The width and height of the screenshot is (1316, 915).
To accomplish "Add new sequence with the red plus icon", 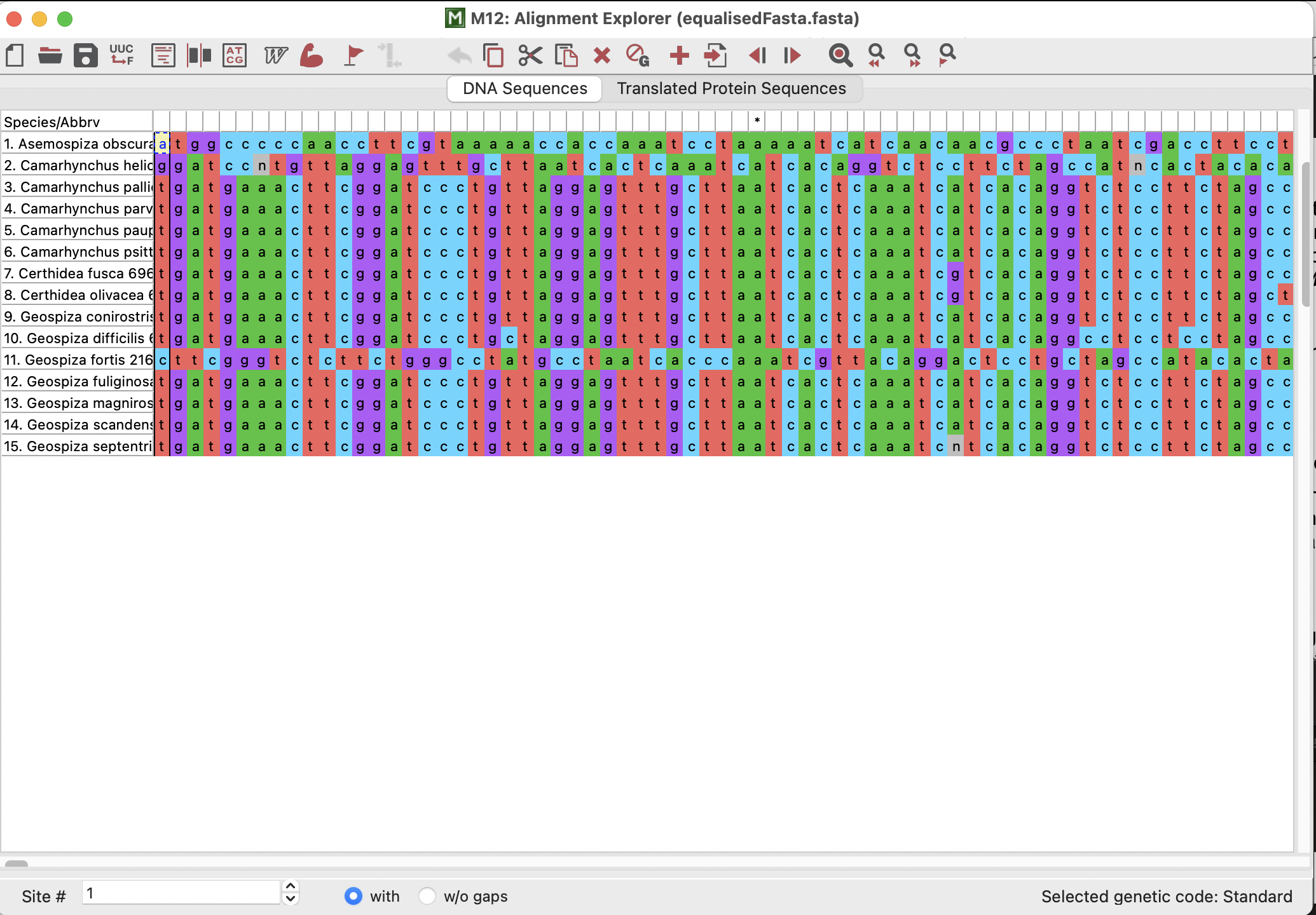I will click(x=679, y=55).
